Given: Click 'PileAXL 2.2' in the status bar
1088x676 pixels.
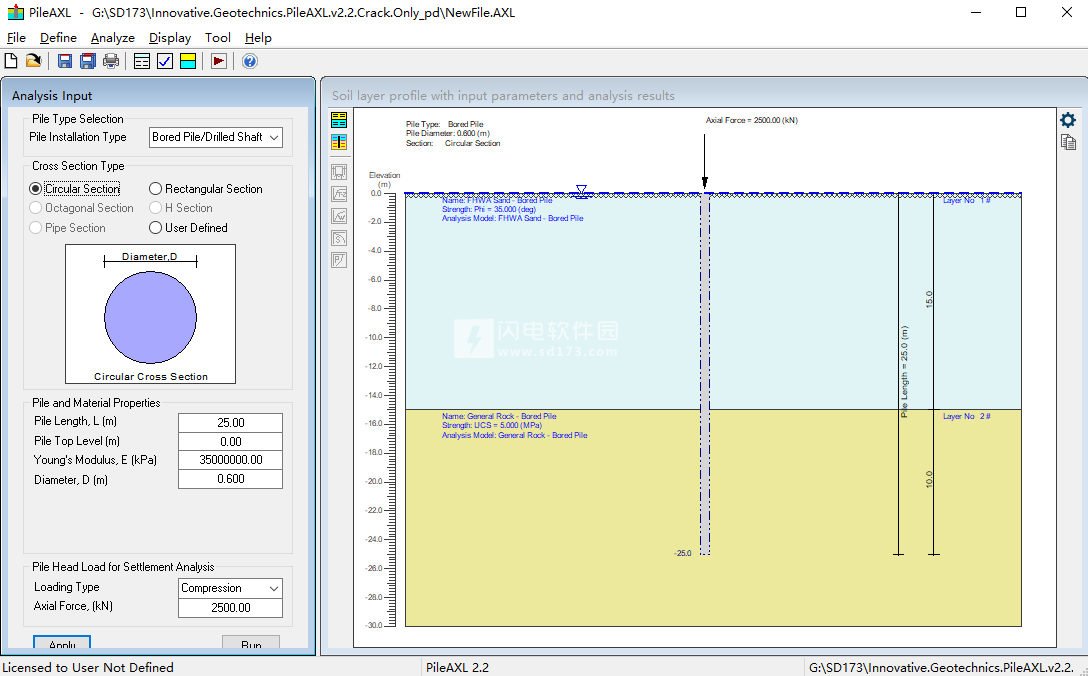Looking at the screenshot, I should pyautogui.click(x=457, y=668).
